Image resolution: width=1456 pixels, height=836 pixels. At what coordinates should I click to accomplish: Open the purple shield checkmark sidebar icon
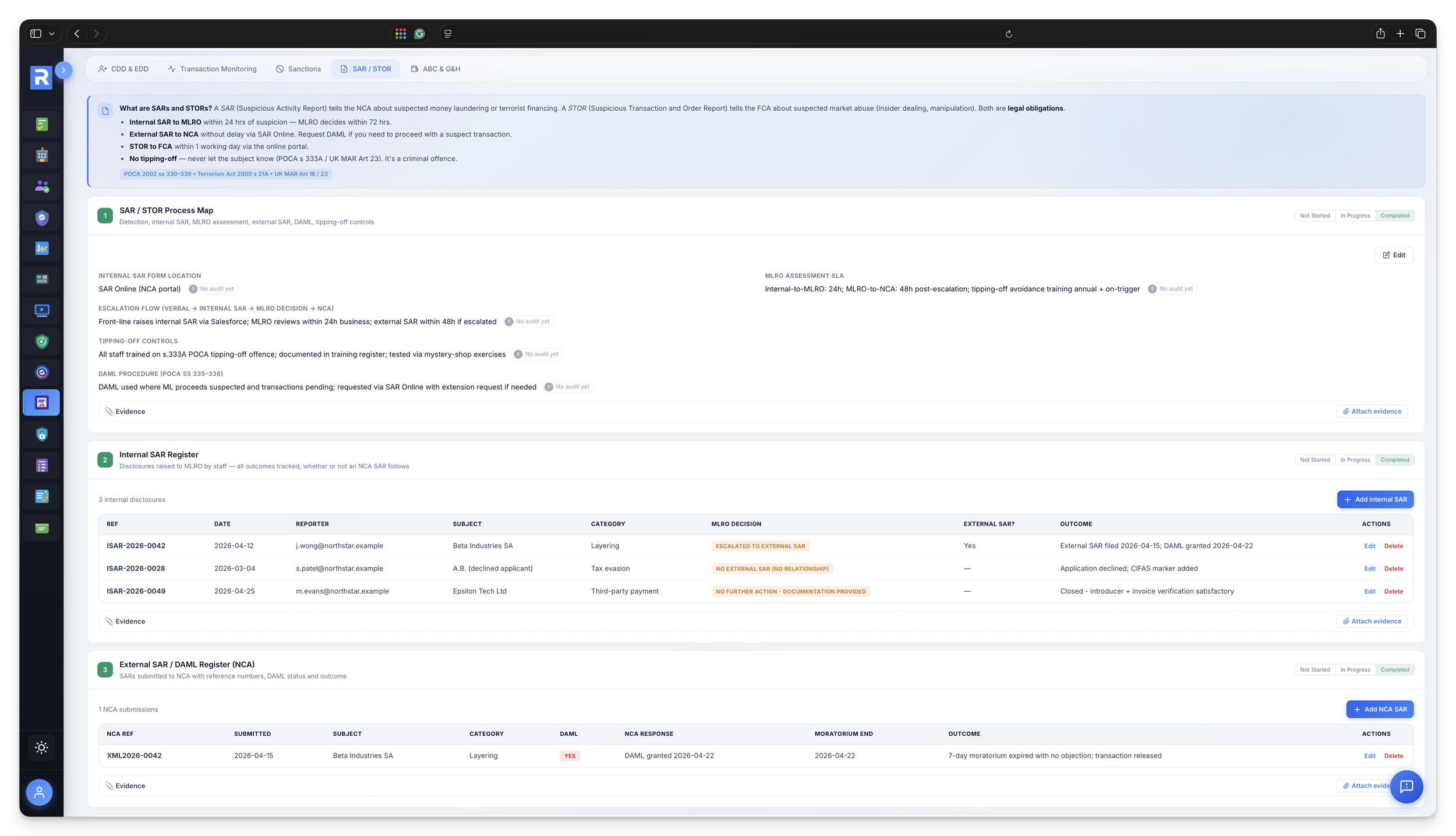[41, 218]
